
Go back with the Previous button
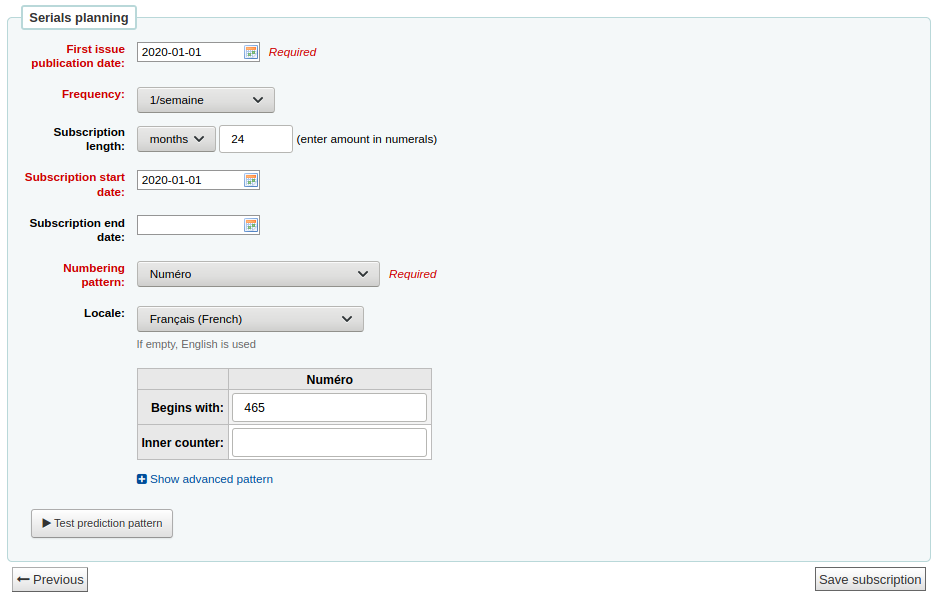[50, 579]
